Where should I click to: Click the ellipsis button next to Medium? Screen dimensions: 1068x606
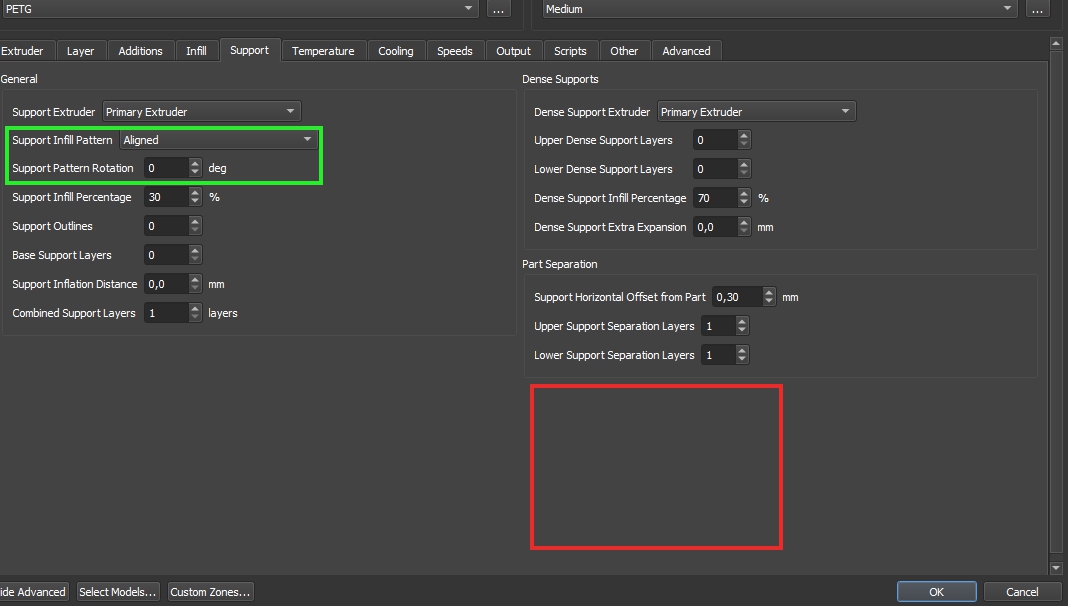pos(1038,9)
